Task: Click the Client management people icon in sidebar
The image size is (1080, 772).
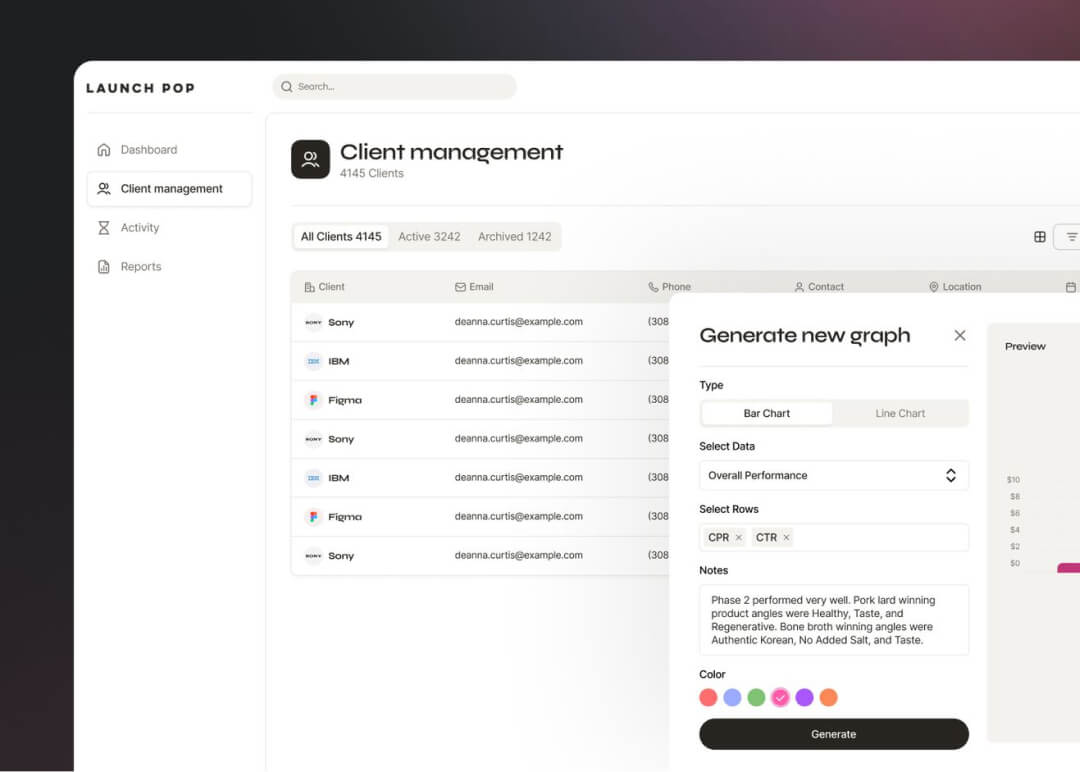Action: coord(103,189)
